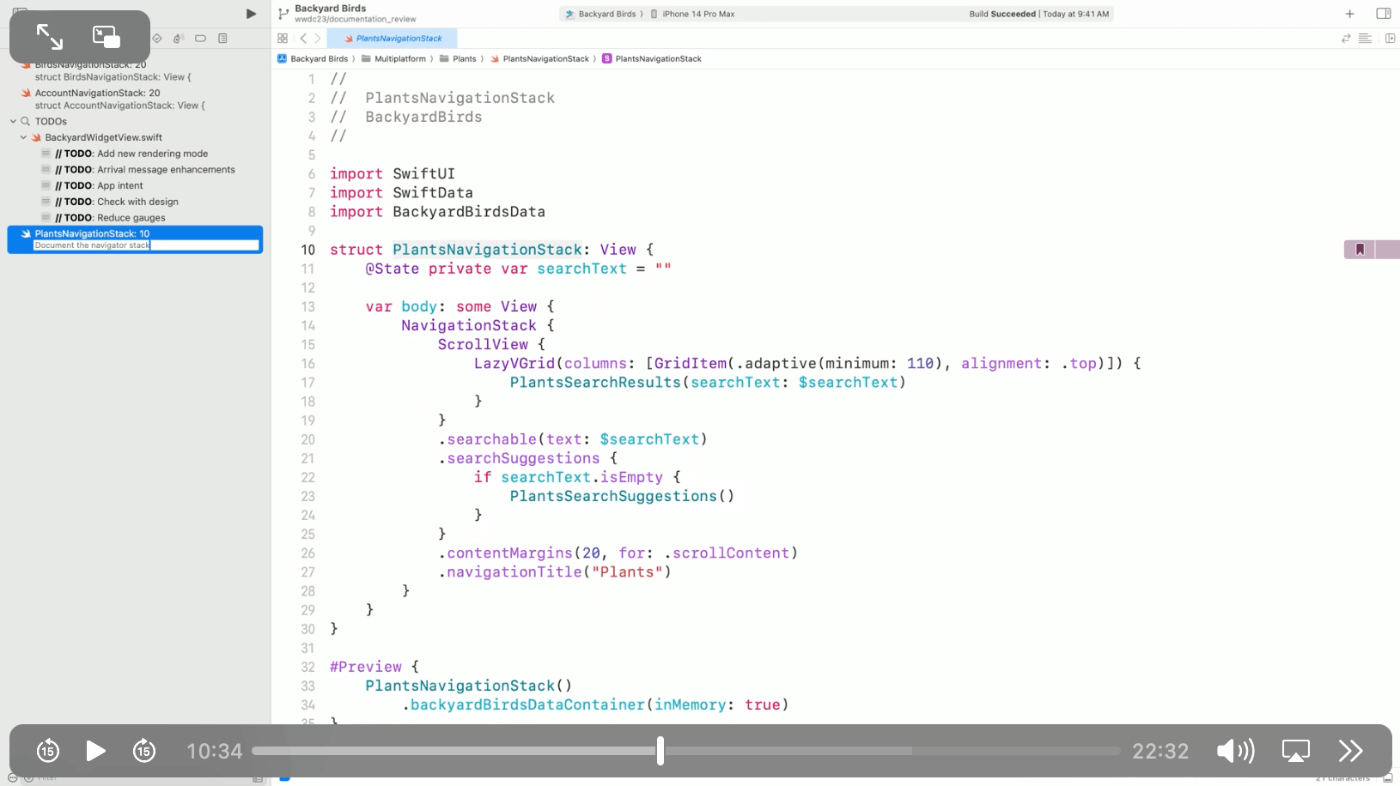Go forward in editor history
The width and height of the screenshot is (1400, 786).
[318, 38]
